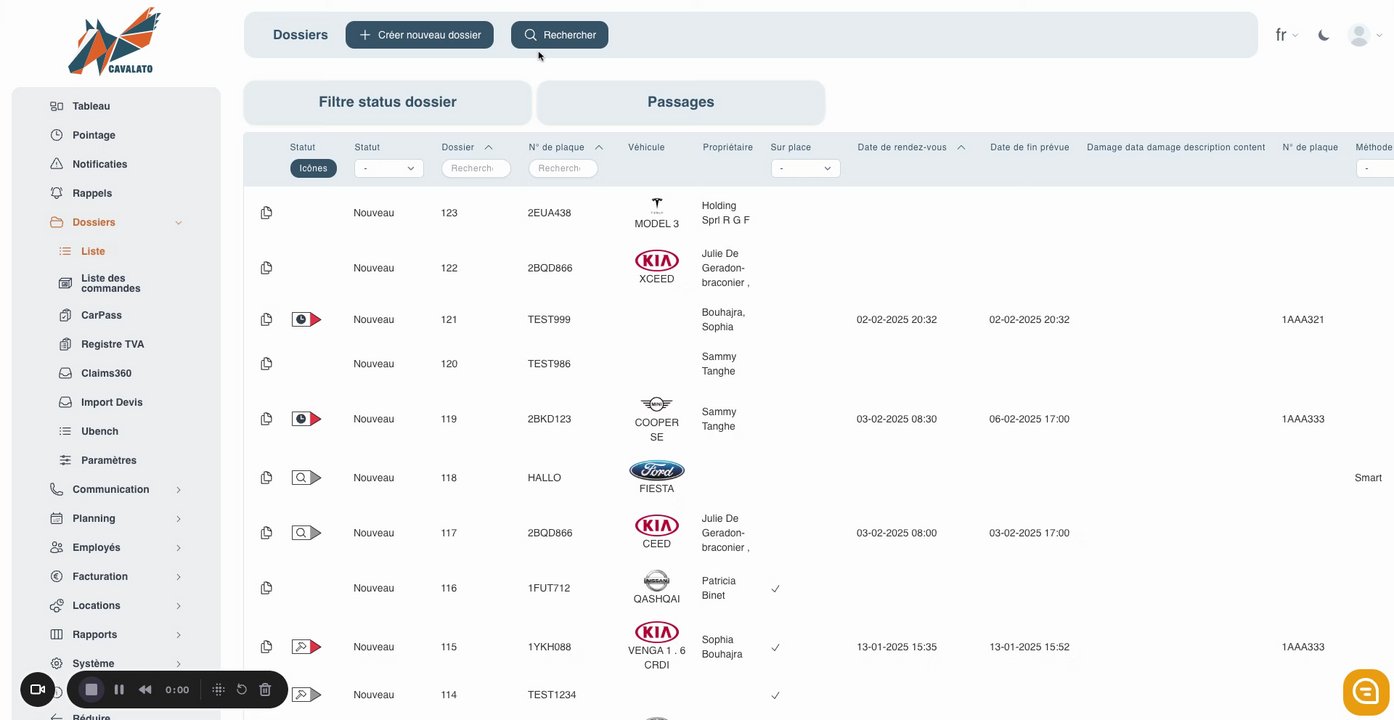The image size is (1394, 720).
Task: Stop the screen recording
Action: click(x=91, y=690)
